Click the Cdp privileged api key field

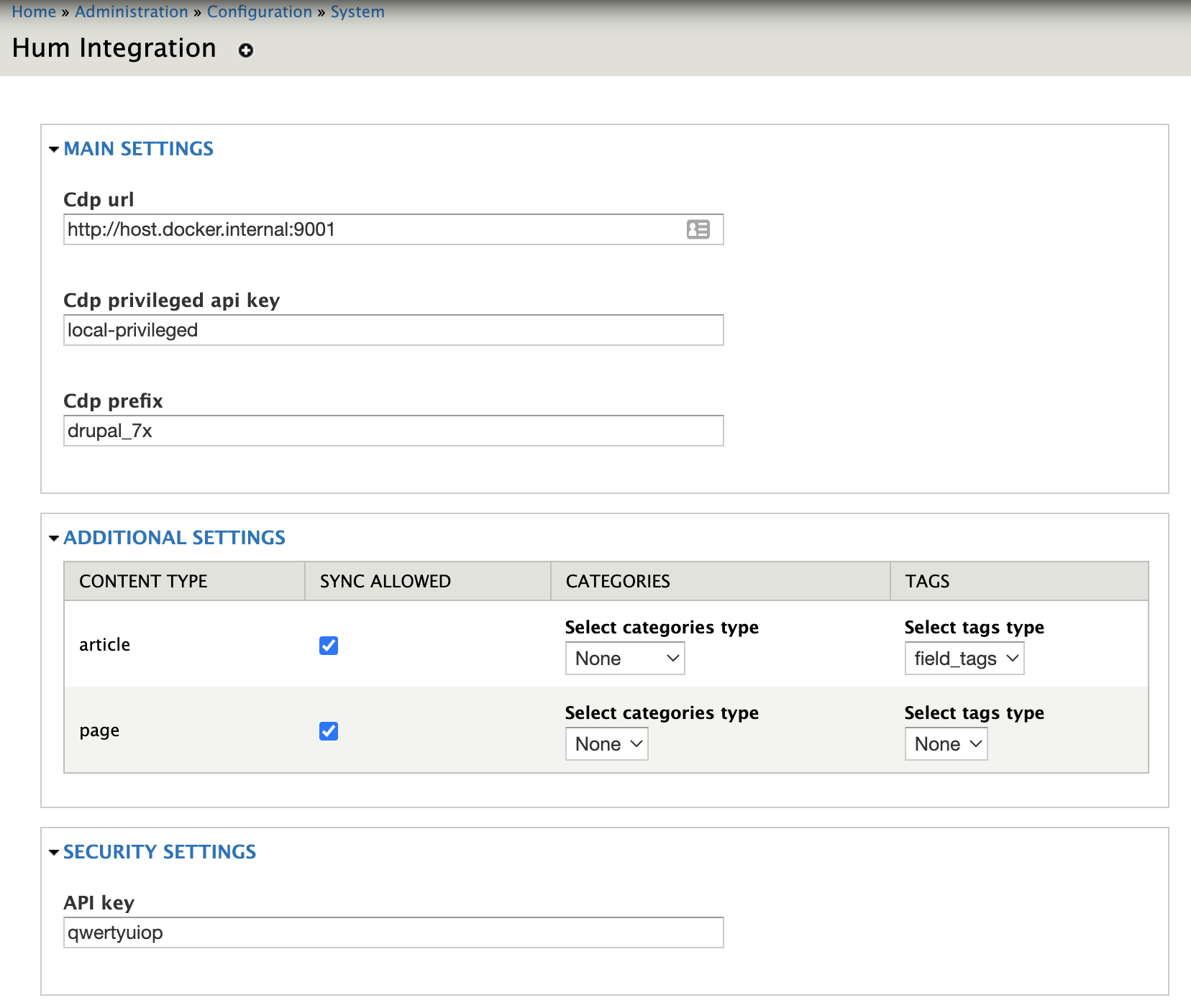tap(393, 330)
